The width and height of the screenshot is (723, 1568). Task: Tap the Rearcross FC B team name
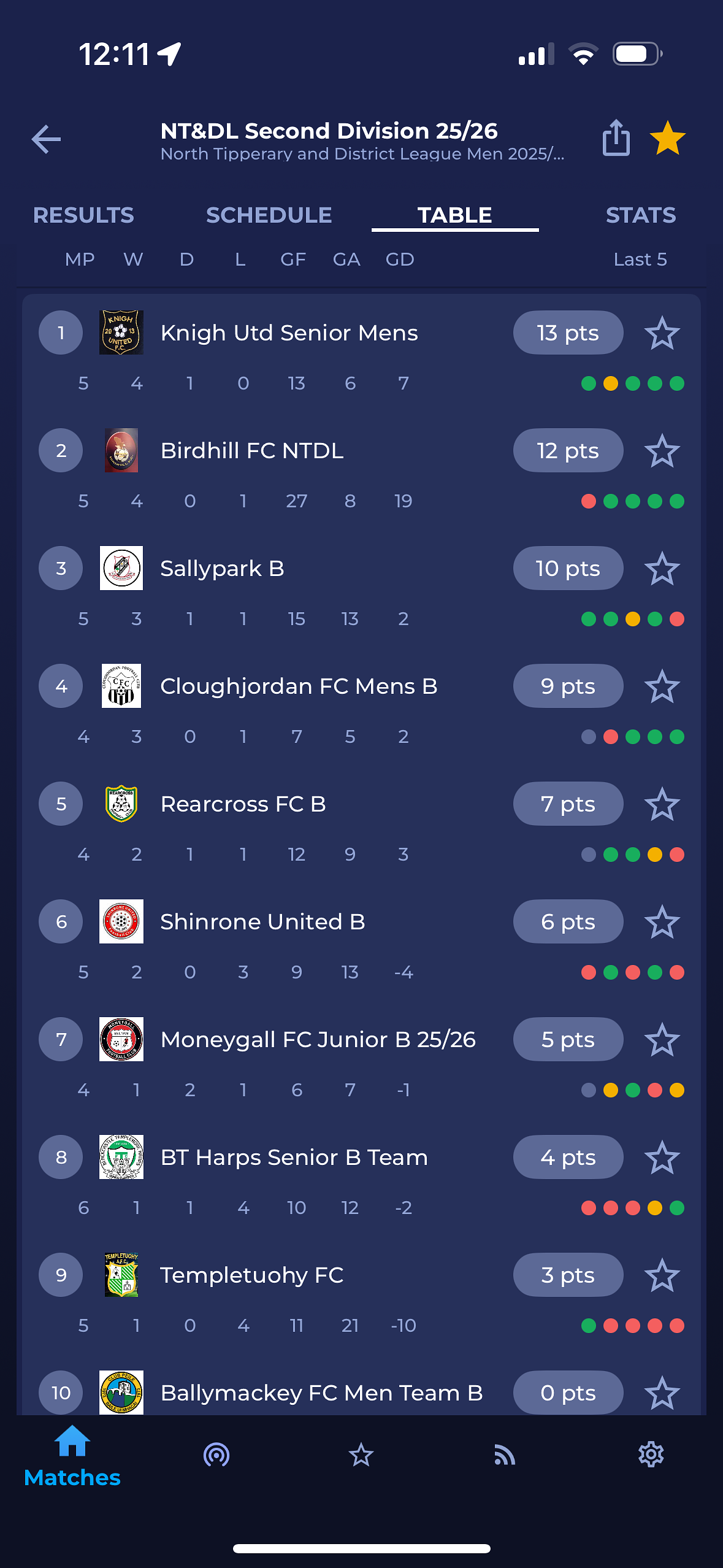point(243,804)
